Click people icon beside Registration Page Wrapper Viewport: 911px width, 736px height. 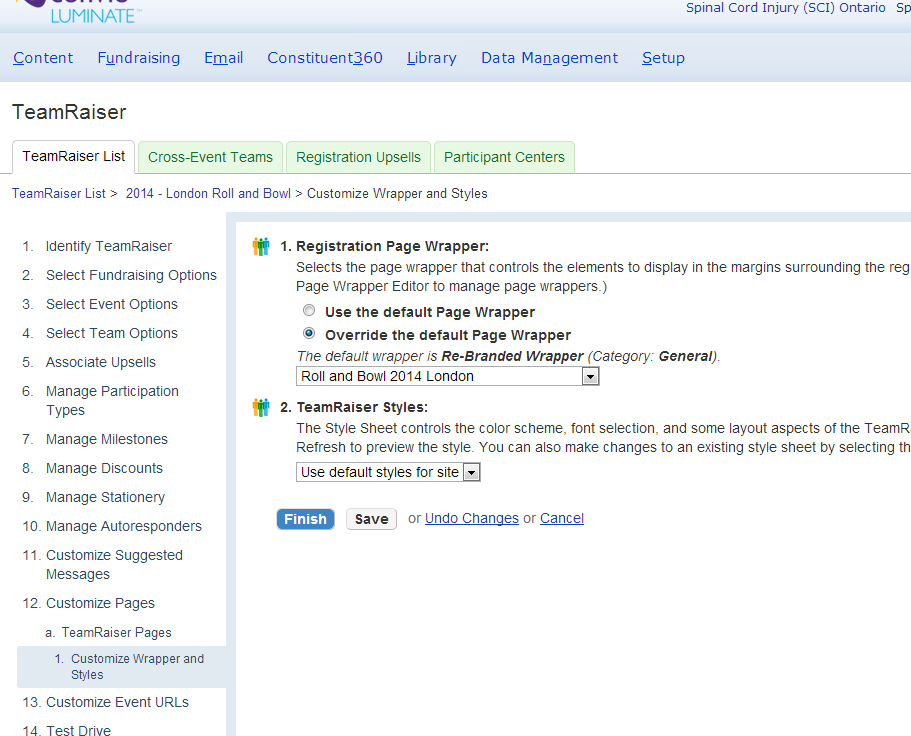click(x=261, y=246)
